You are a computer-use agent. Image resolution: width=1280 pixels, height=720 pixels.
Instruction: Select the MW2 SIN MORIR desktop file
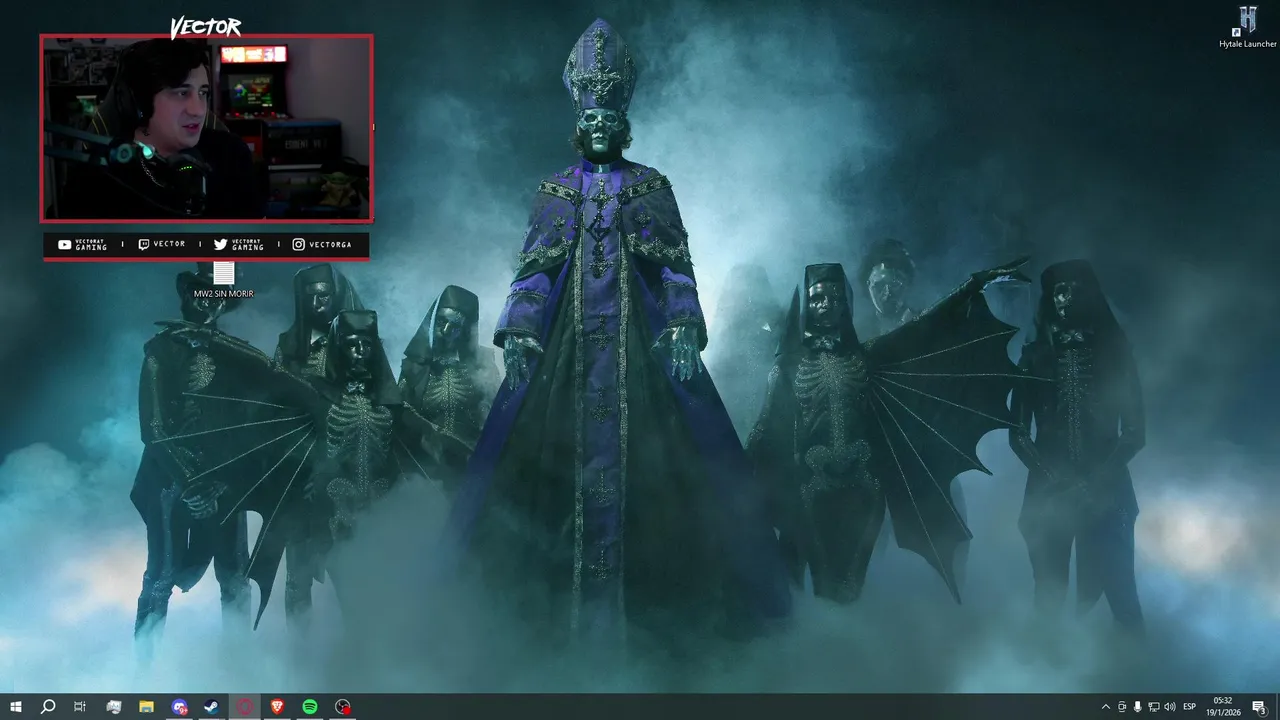coord(223,280)
